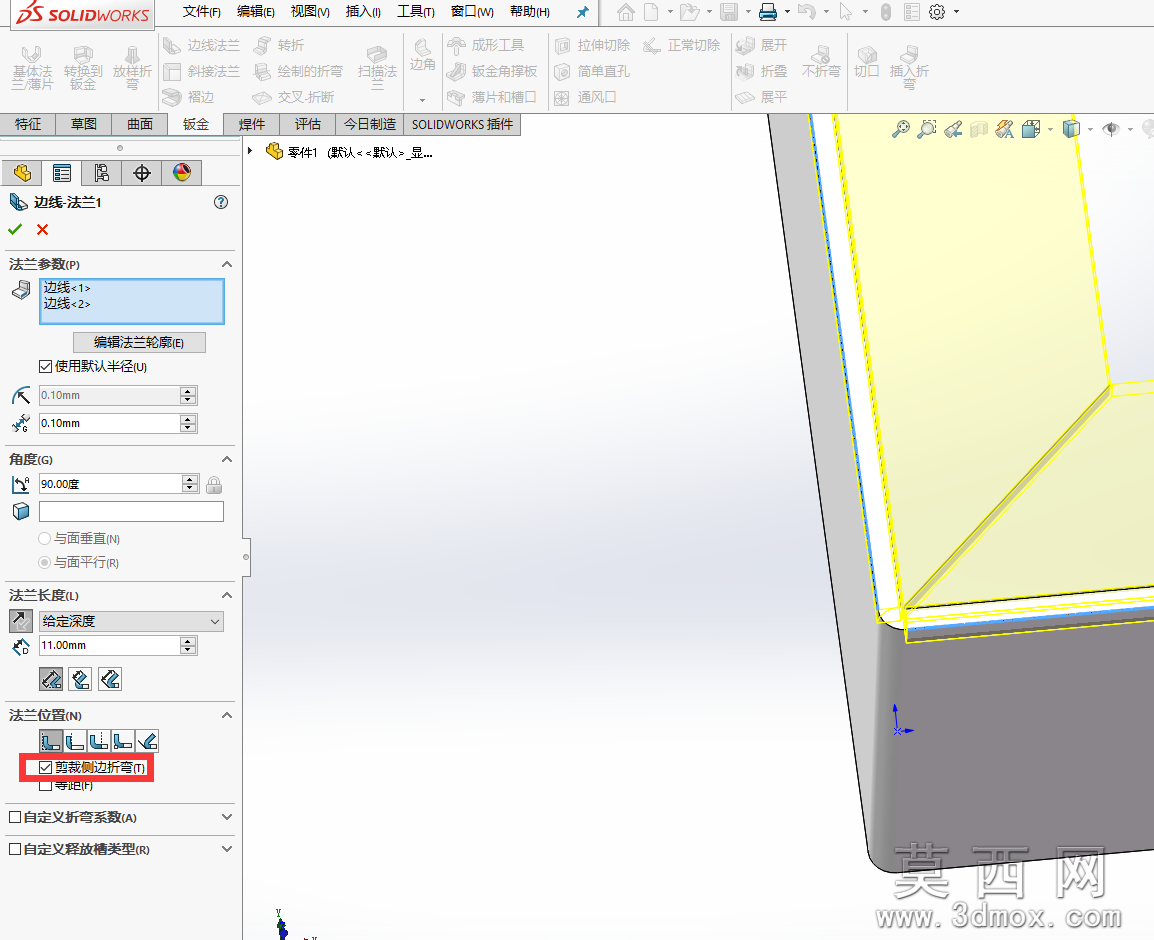
Task: Click the help question mark icon
Action: 221,202
